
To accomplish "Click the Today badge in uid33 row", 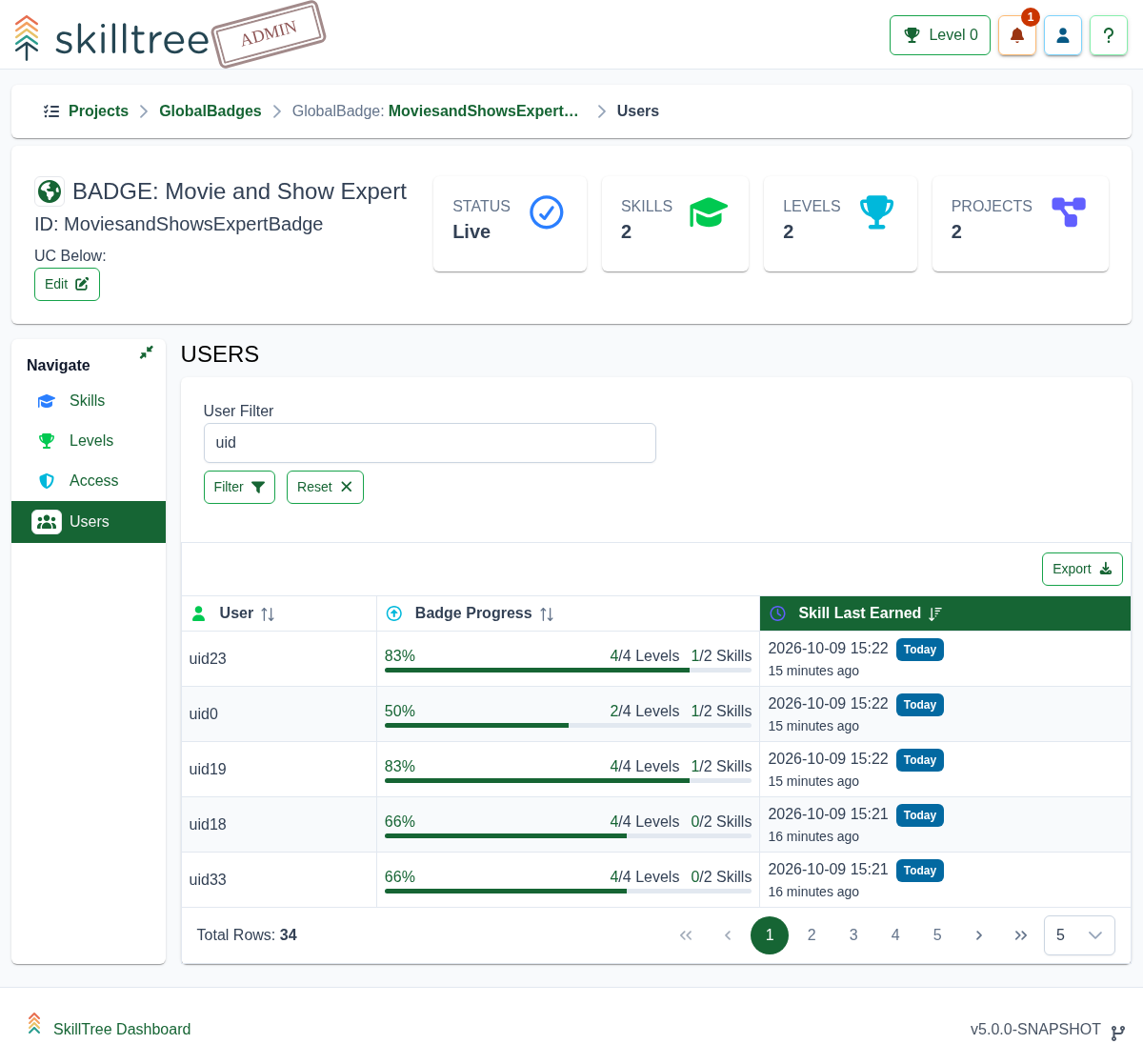I will coord(920,871).
